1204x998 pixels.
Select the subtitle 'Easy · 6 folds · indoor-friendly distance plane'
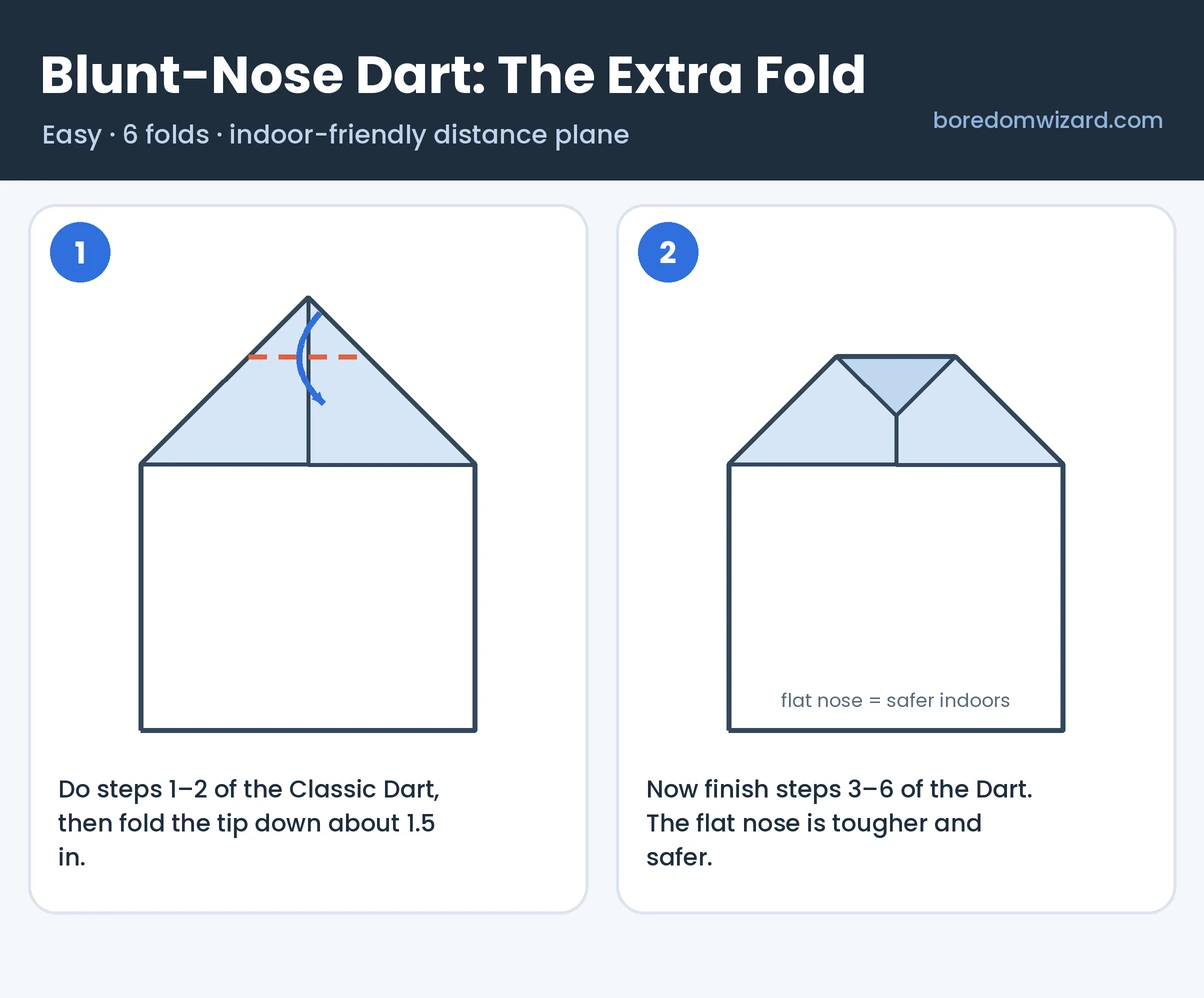coord(336,135)
